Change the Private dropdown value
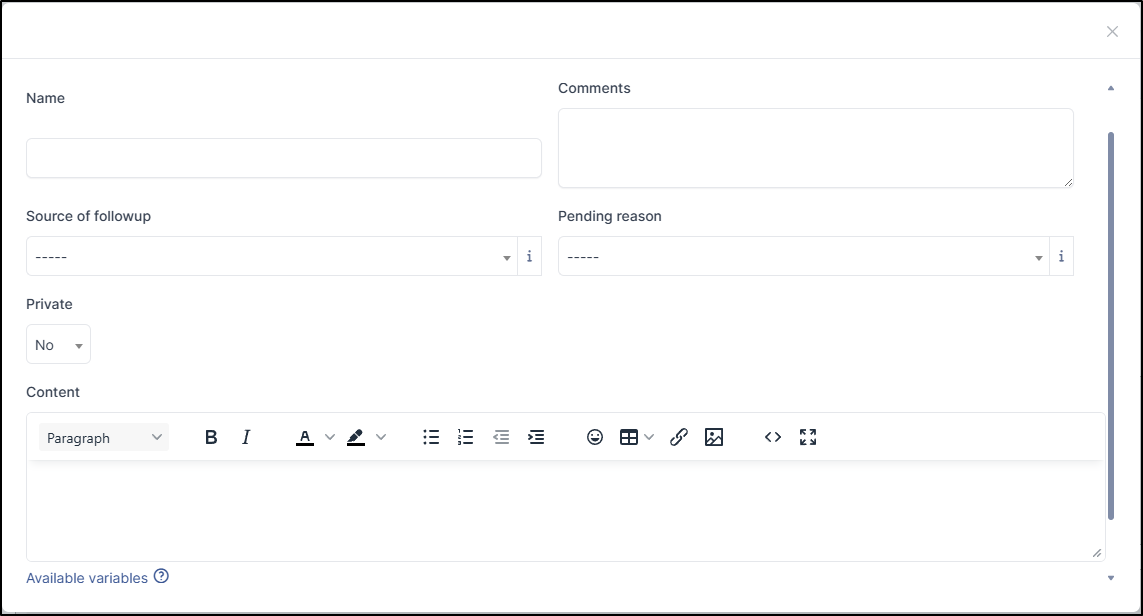 (x=58, y=345)
